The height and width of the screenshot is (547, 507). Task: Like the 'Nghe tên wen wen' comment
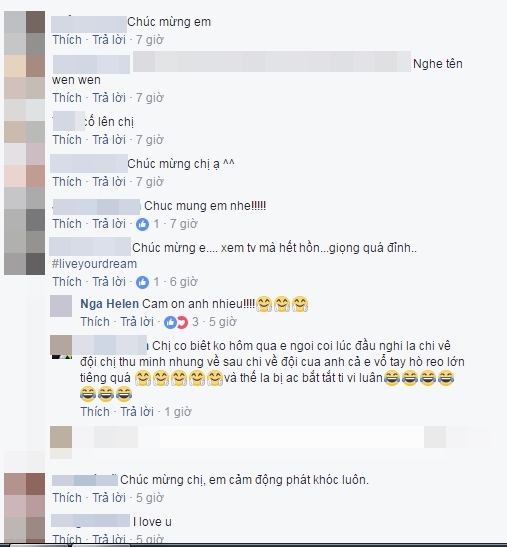(67, 98)
